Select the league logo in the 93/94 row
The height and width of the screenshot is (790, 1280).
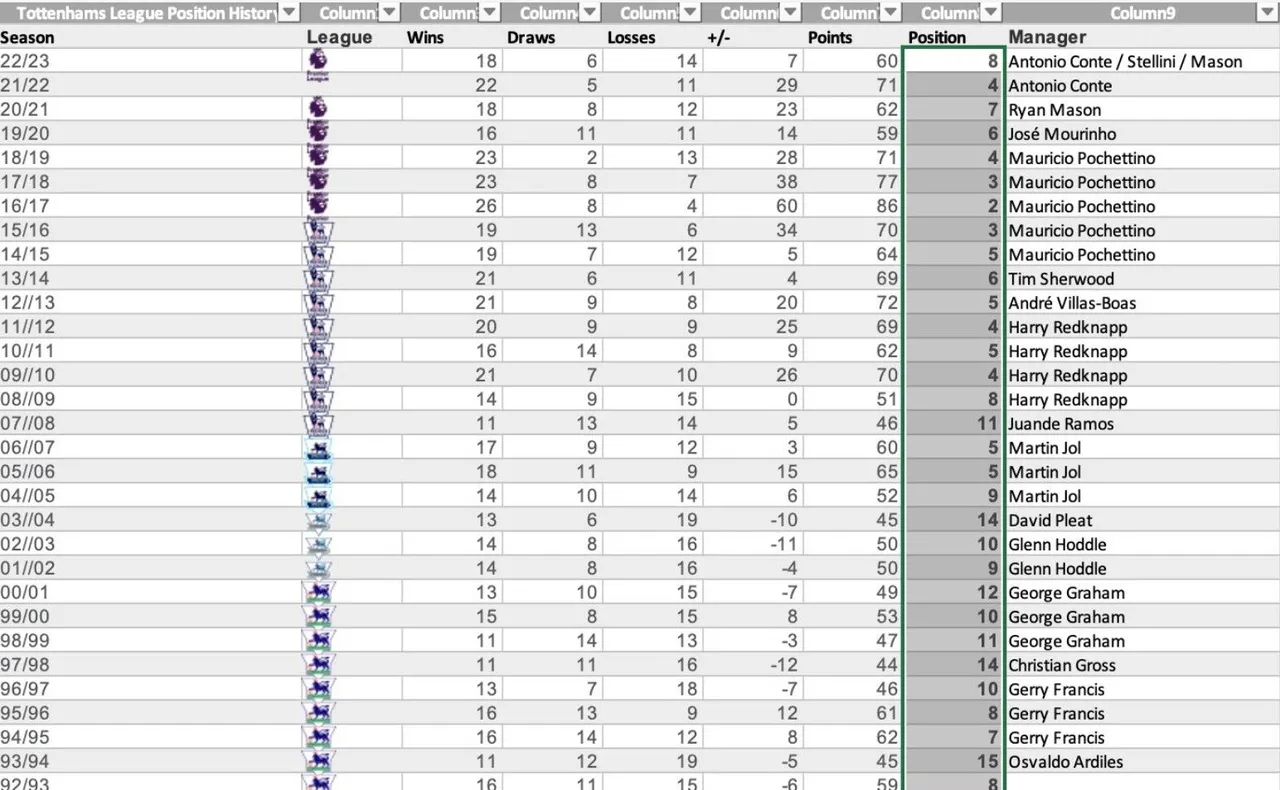coord(319,761)
